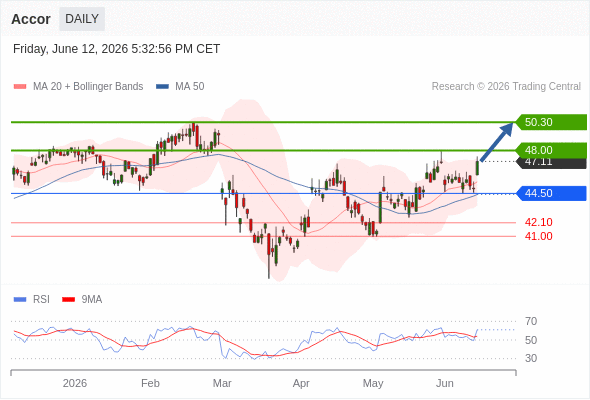Click the DAILY timeframe button
This screenshot has height=400, width=590.
coord(82,19)
